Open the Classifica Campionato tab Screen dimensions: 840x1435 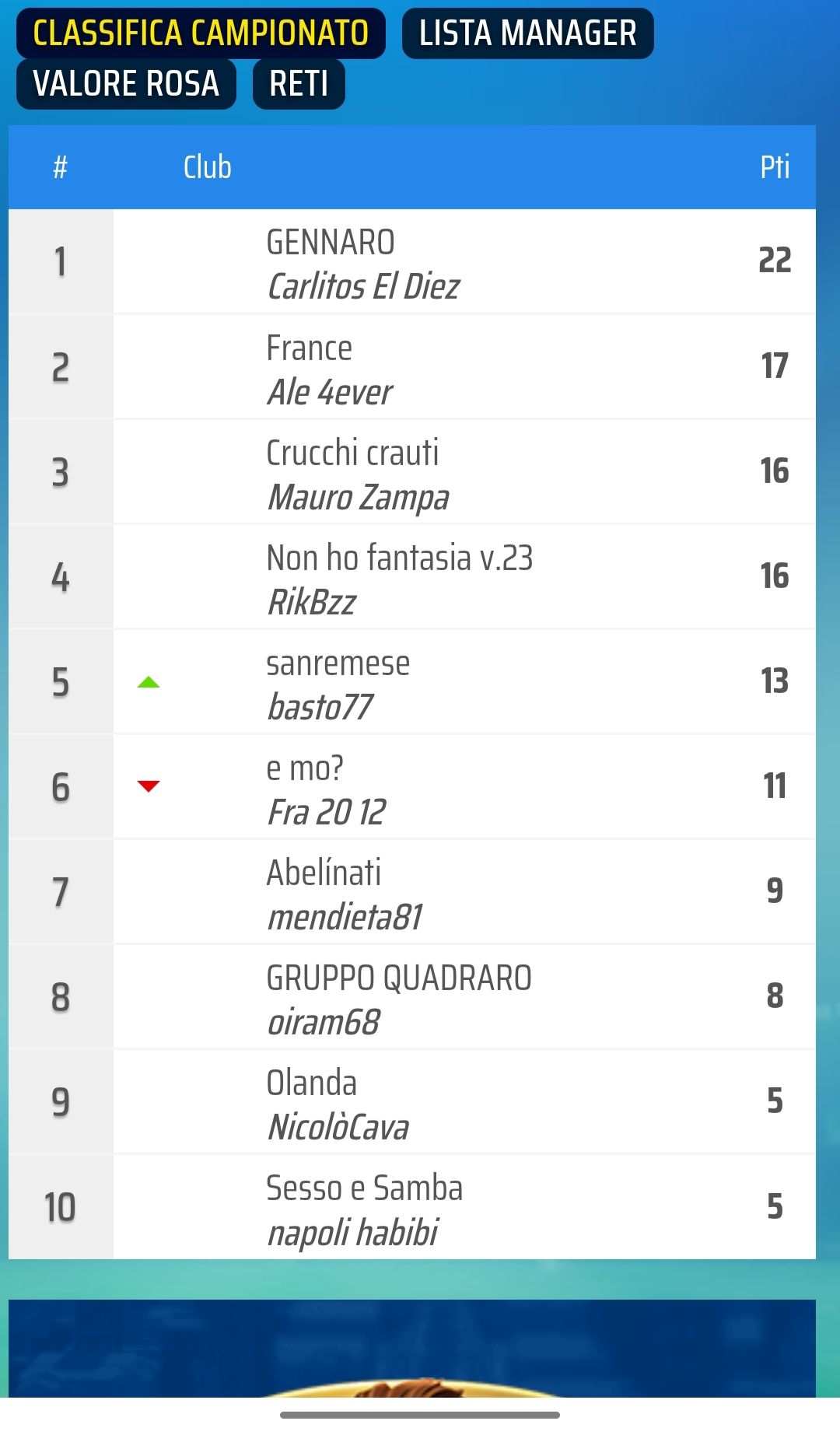click(201, 33)
